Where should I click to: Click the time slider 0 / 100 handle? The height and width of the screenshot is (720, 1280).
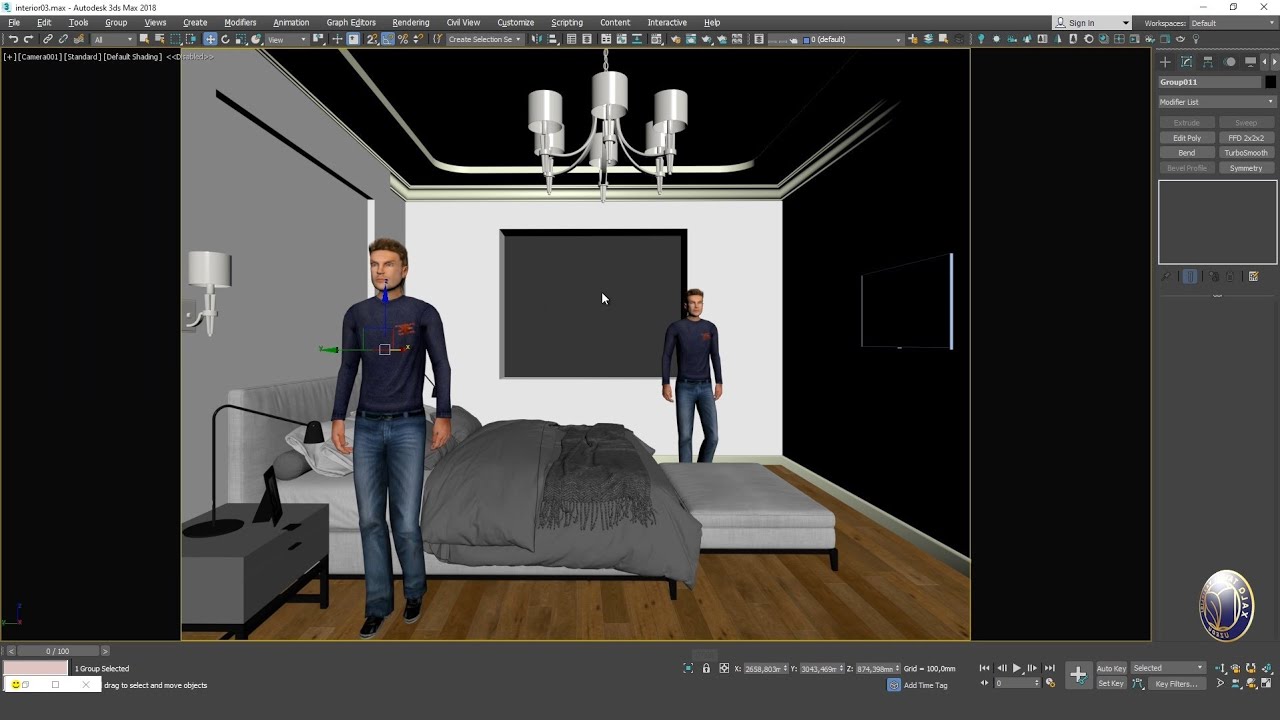[x=58, y=651]
